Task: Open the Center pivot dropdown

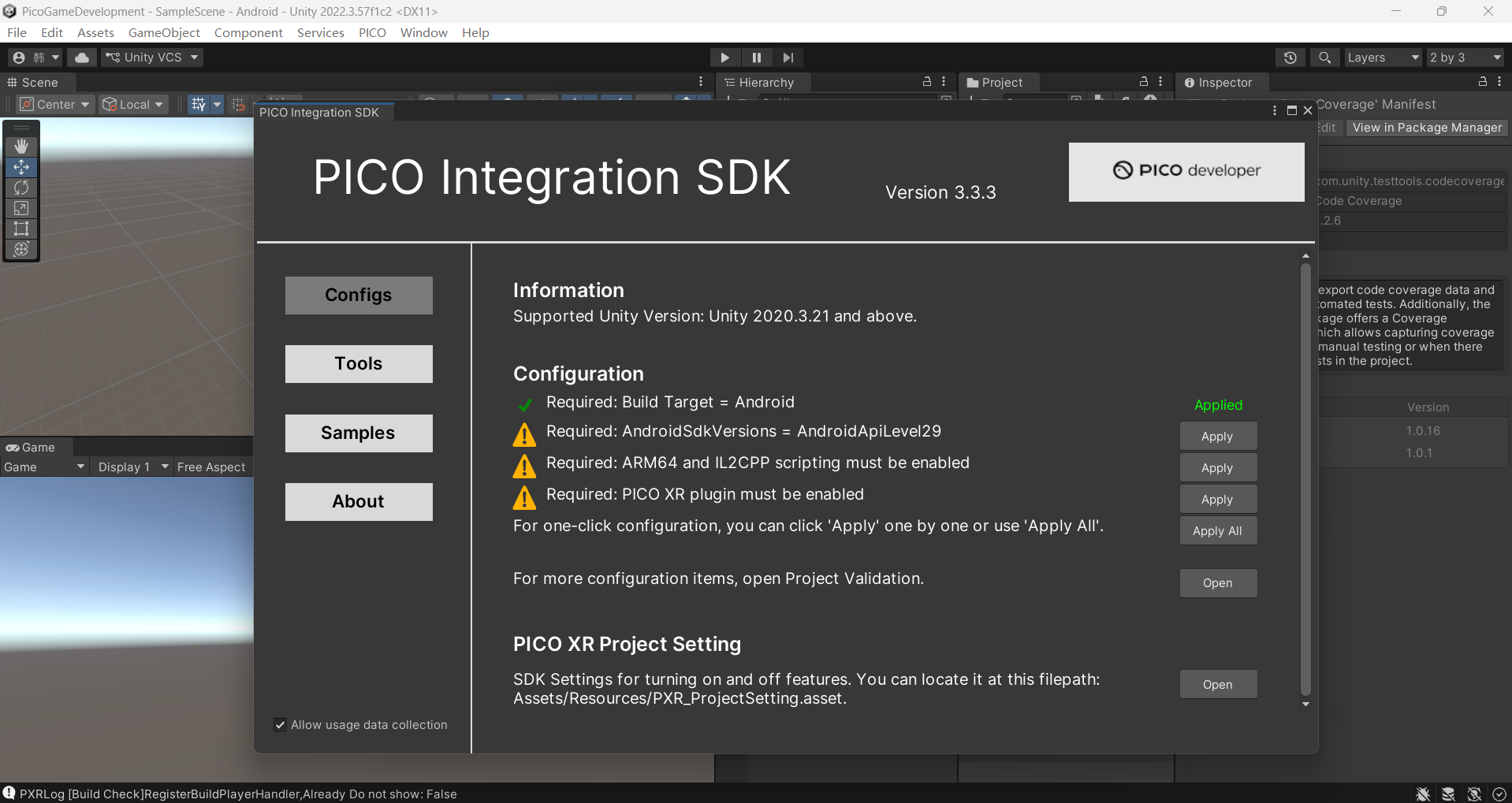Action: point(55,104)
